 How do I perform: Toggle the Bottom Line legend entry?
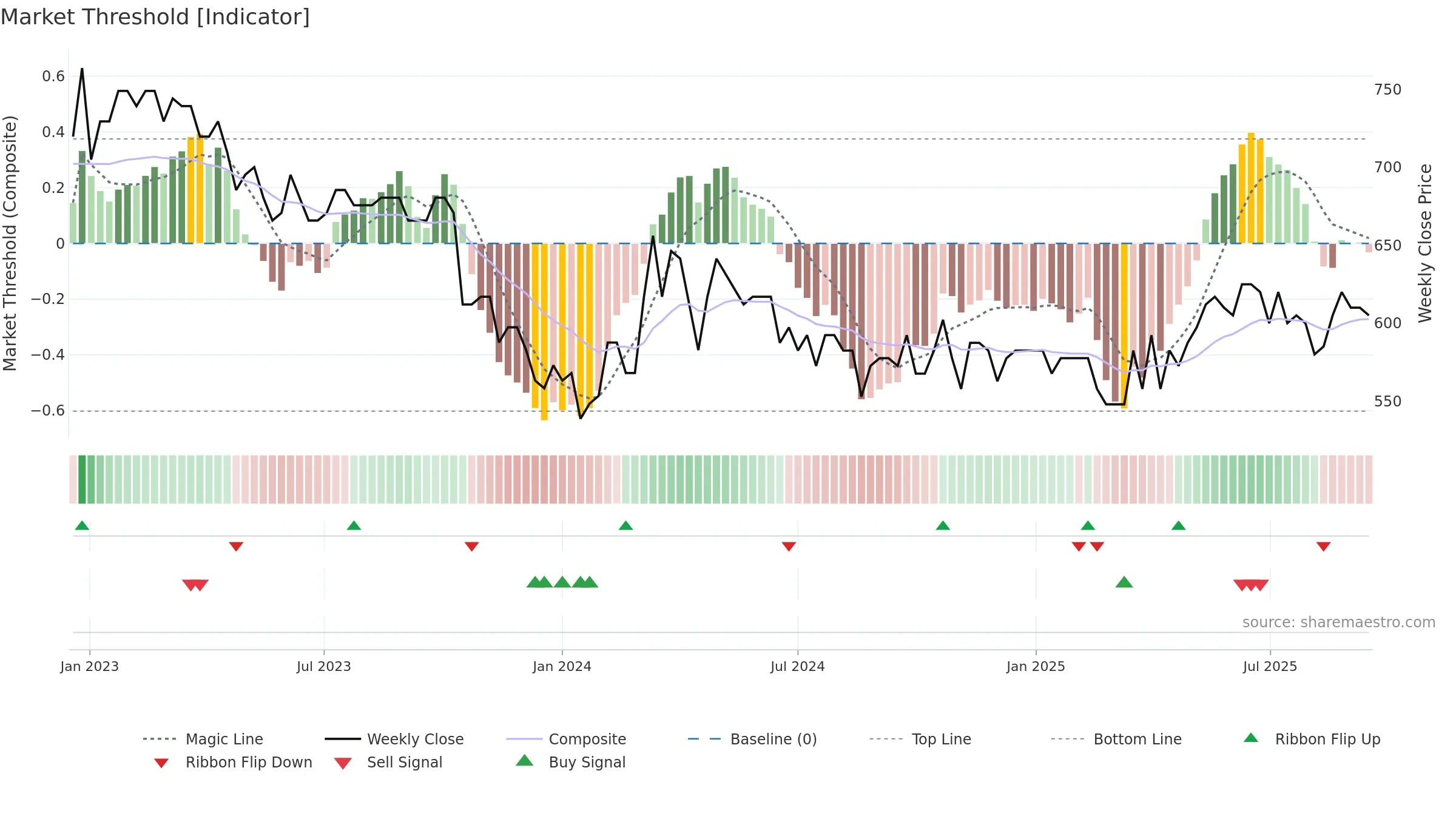tap(1116, 739)
